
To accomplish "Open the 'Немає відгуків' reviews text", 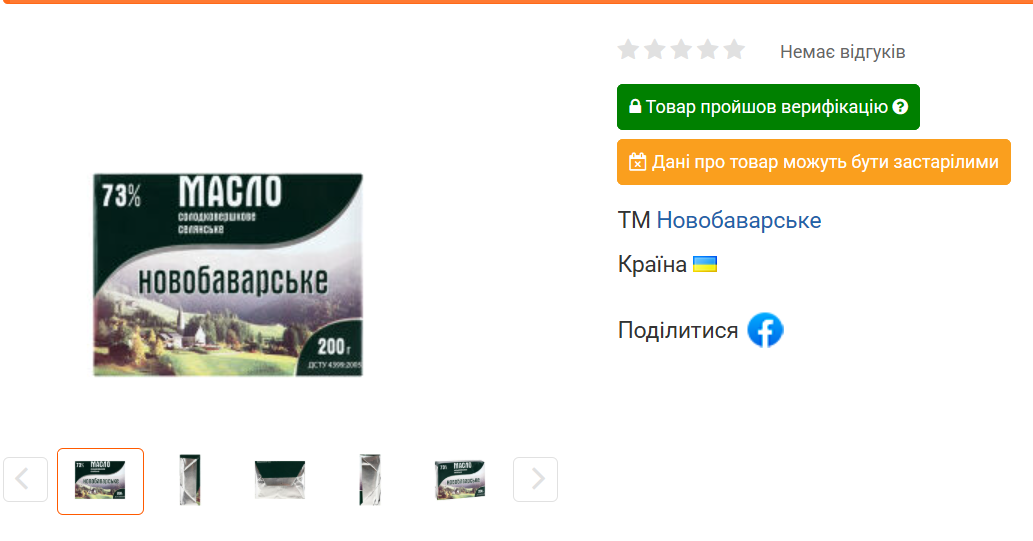I will pyautogui.click(x=843, y=51).
